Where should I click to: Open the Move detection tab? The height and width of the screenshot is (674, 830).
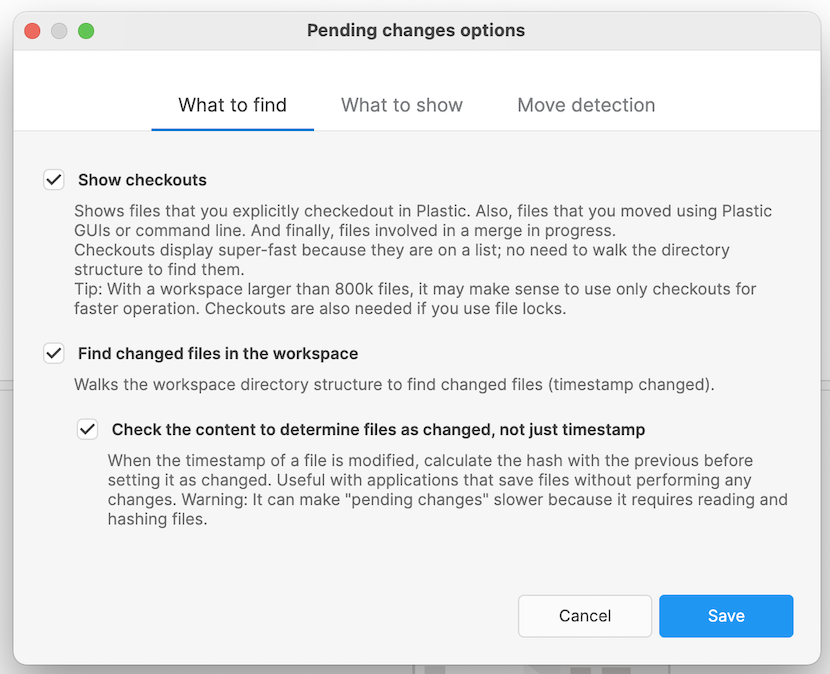tap(586, 105)
